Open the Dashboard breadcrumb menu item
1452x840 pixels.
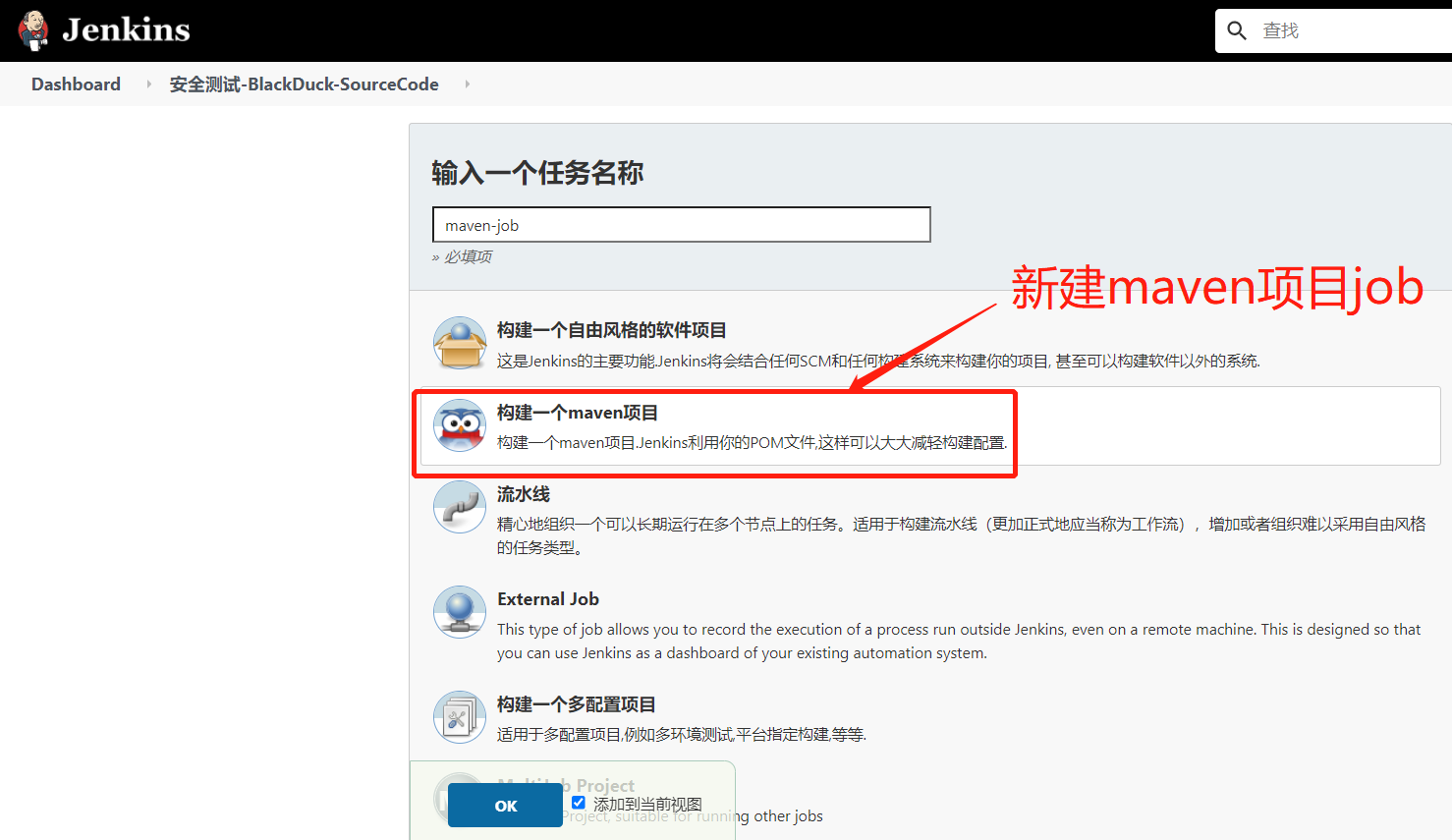(x=76, y=84)
